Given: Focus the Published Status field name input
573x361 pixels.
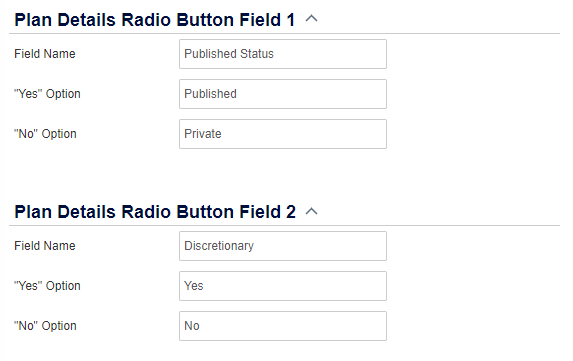Looking at the screenshot, I should click(283, 54).
